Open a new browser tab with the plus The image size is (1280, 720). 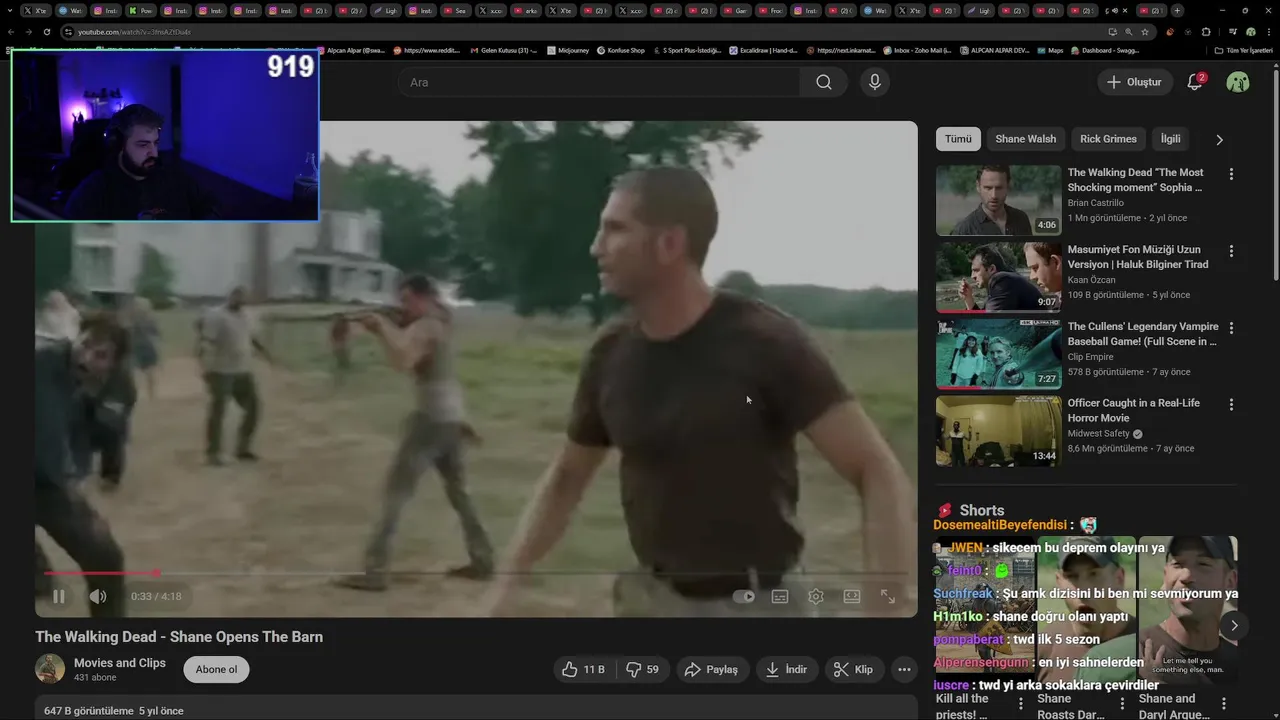point(1177,10)
